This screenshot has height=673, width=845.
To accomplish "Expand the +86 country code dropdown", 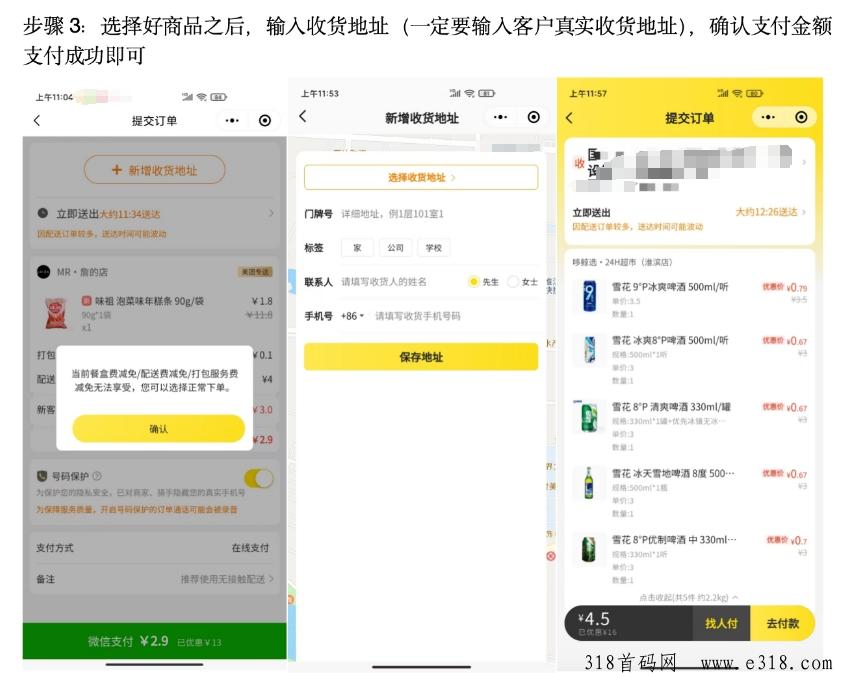I will pos(352,316).
